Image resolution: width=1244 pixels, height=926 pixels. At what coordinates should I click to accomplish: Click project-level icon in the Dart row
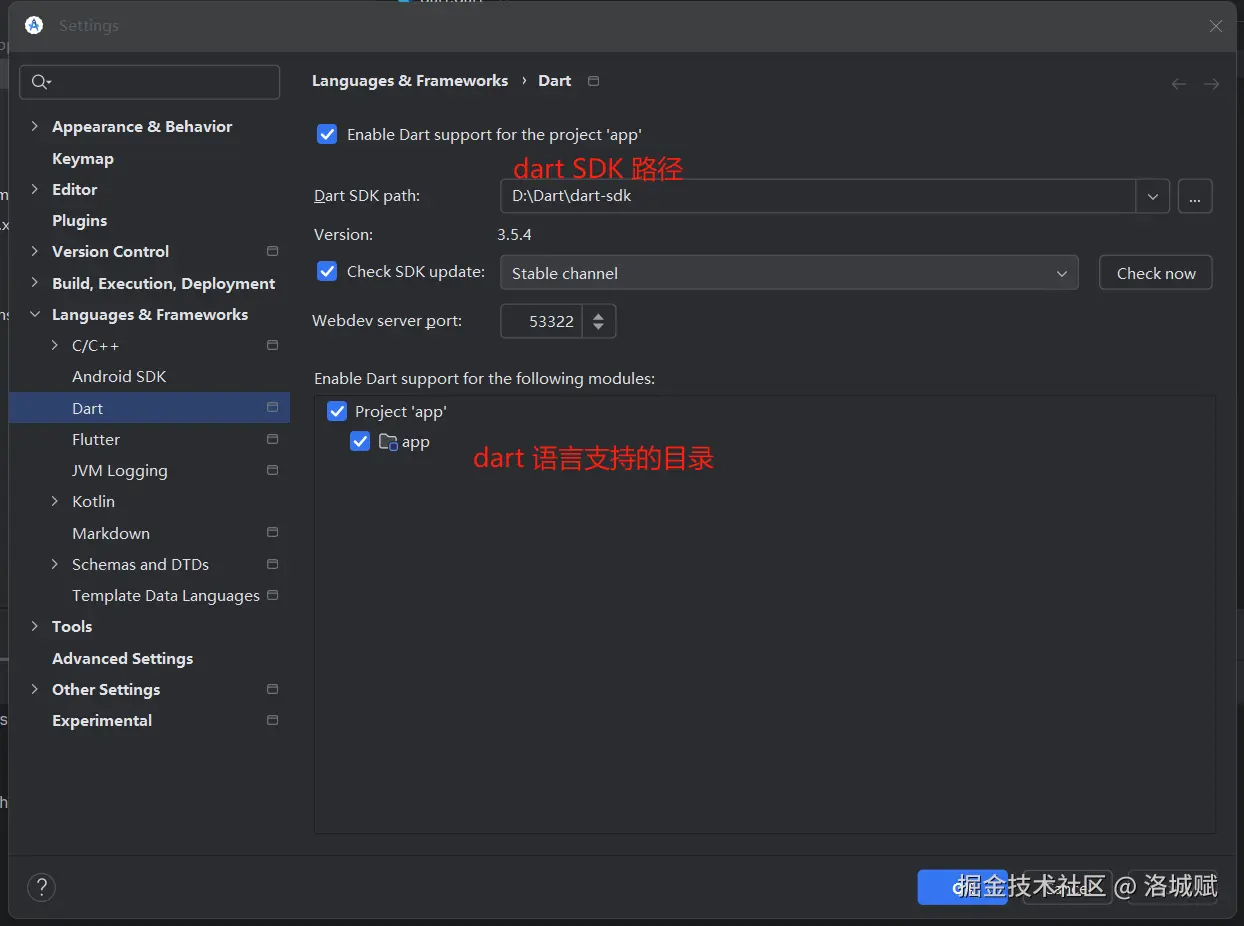(272, 408)
